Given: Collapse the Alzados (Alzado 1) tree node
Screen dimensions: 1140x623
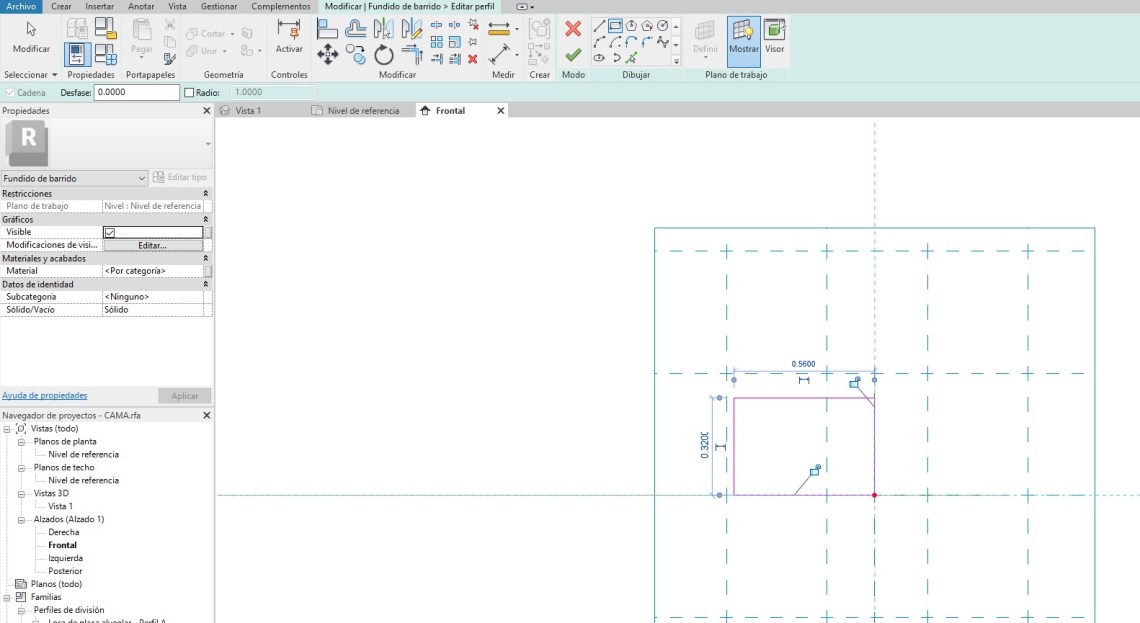Looking at the screenshot, I should (21, 519).
